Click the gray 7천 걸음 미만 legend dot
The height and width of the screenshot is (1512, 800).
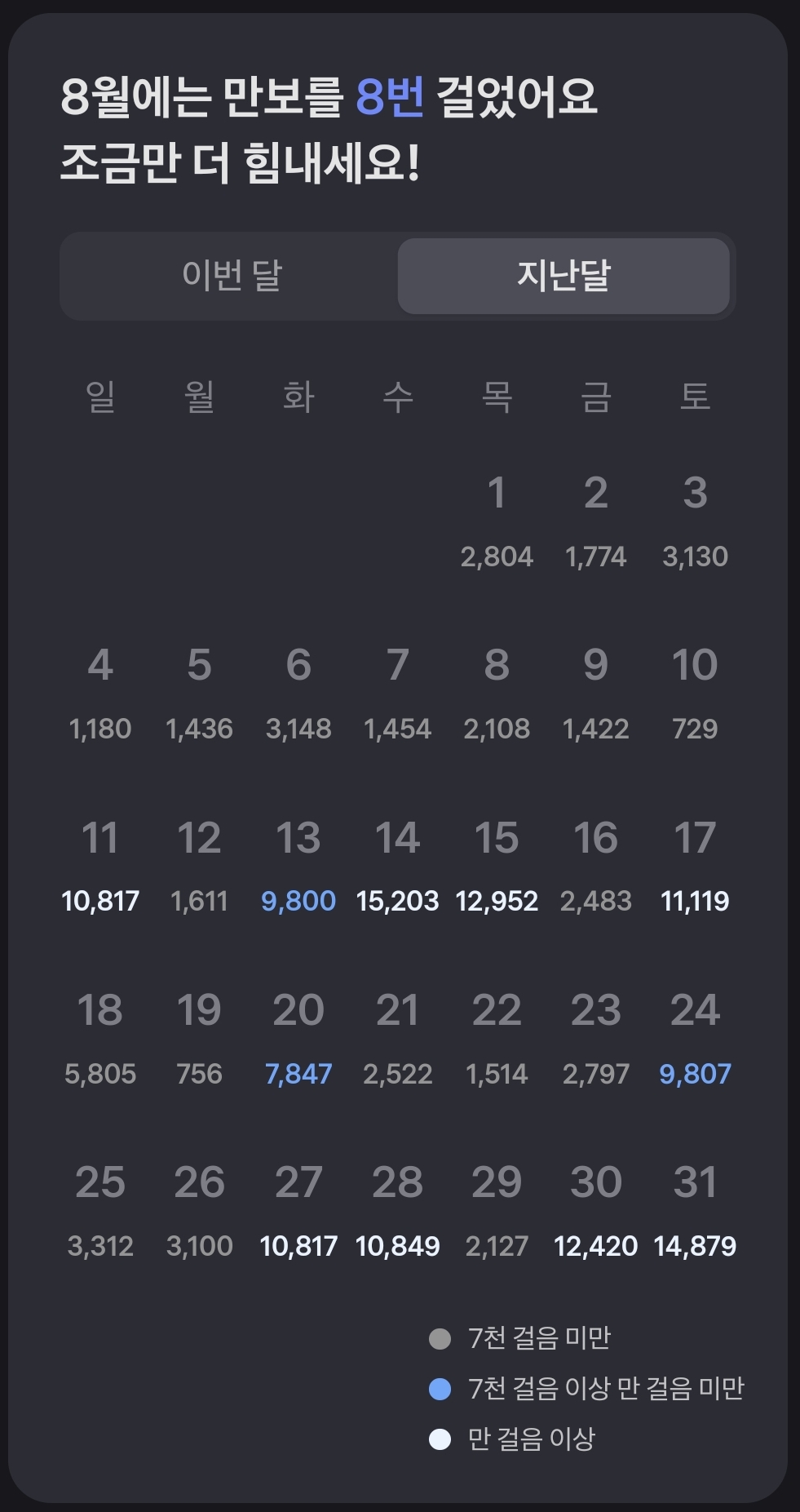(x=440, y=1339)
